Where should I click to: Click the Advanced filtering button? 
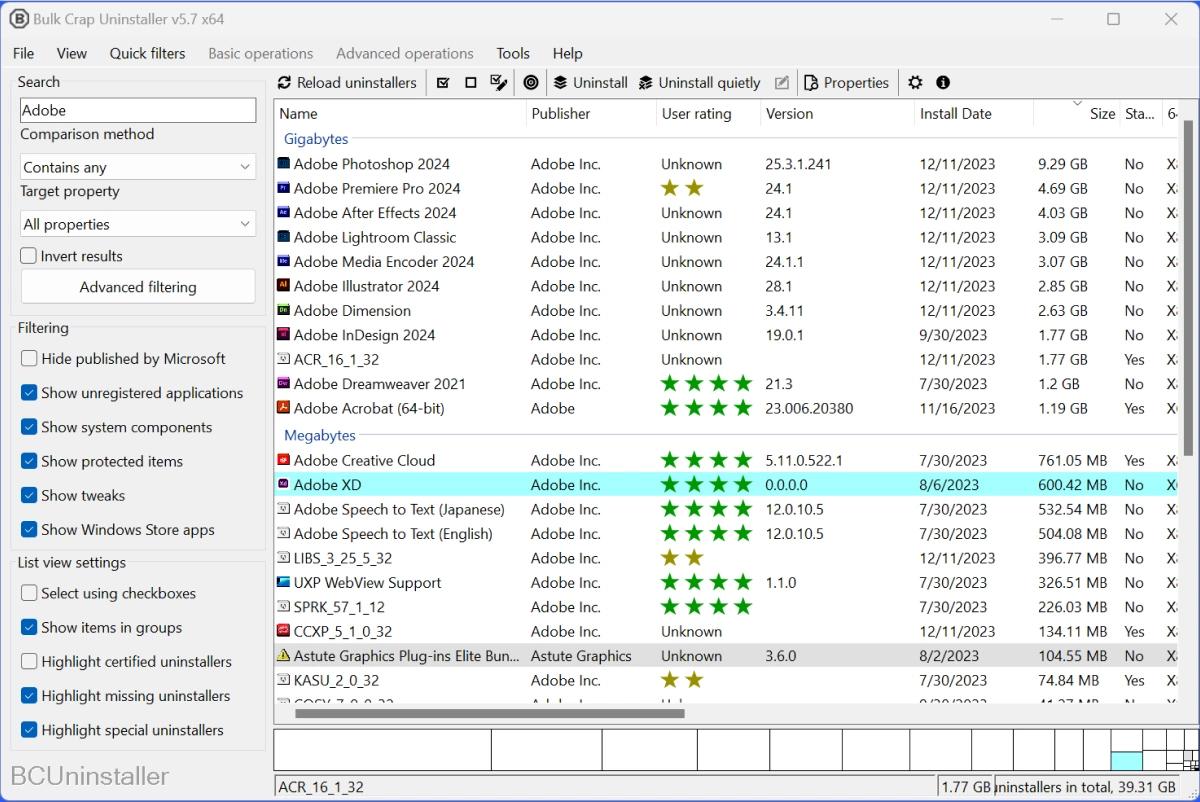[138, 287]
